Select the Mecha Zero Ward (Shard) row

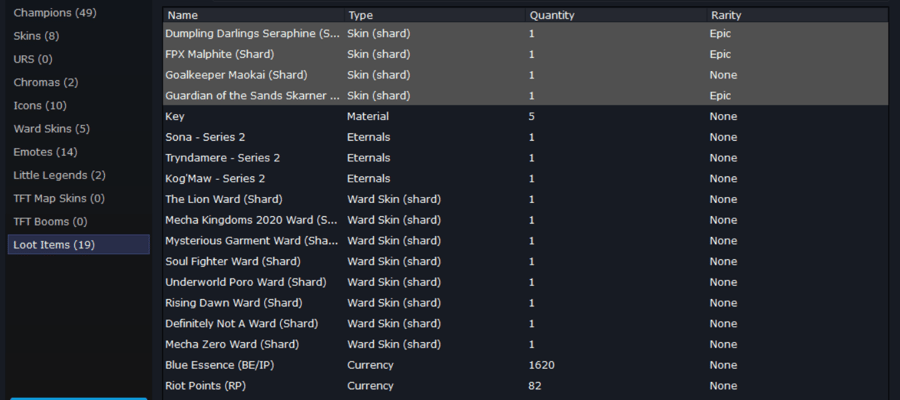coord(526,344)
